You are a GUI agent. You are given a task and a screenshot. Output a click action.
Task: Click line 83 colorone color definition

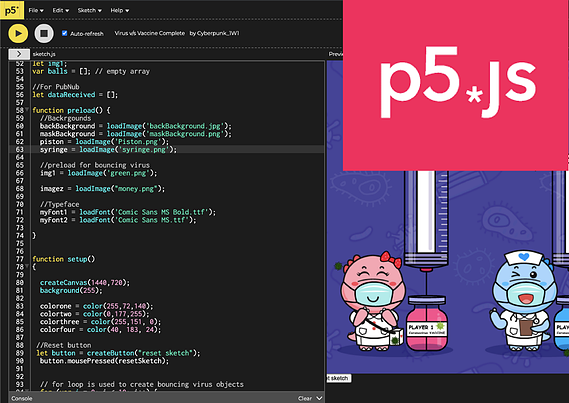click(x=97, y=306)
